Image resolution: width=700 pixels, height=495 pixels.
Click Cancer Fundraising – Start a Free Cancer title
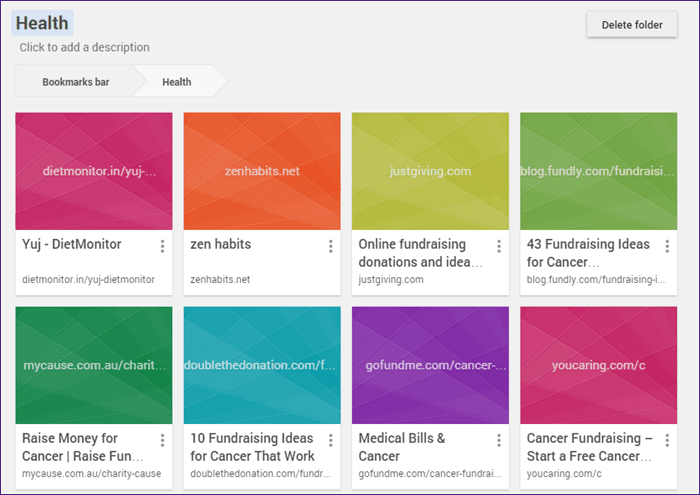coord(589,447)
